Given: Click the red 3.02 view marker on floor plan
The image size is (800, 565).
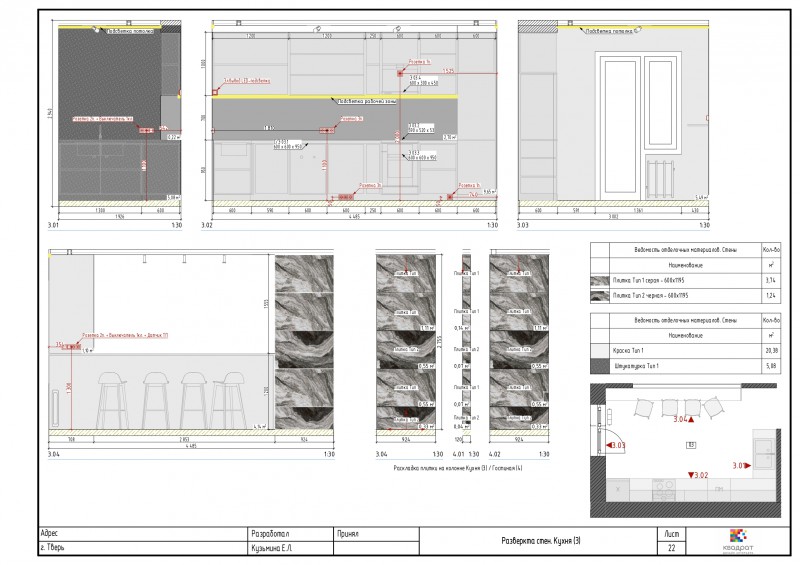Looking at the screenshot, I should 698,475.
